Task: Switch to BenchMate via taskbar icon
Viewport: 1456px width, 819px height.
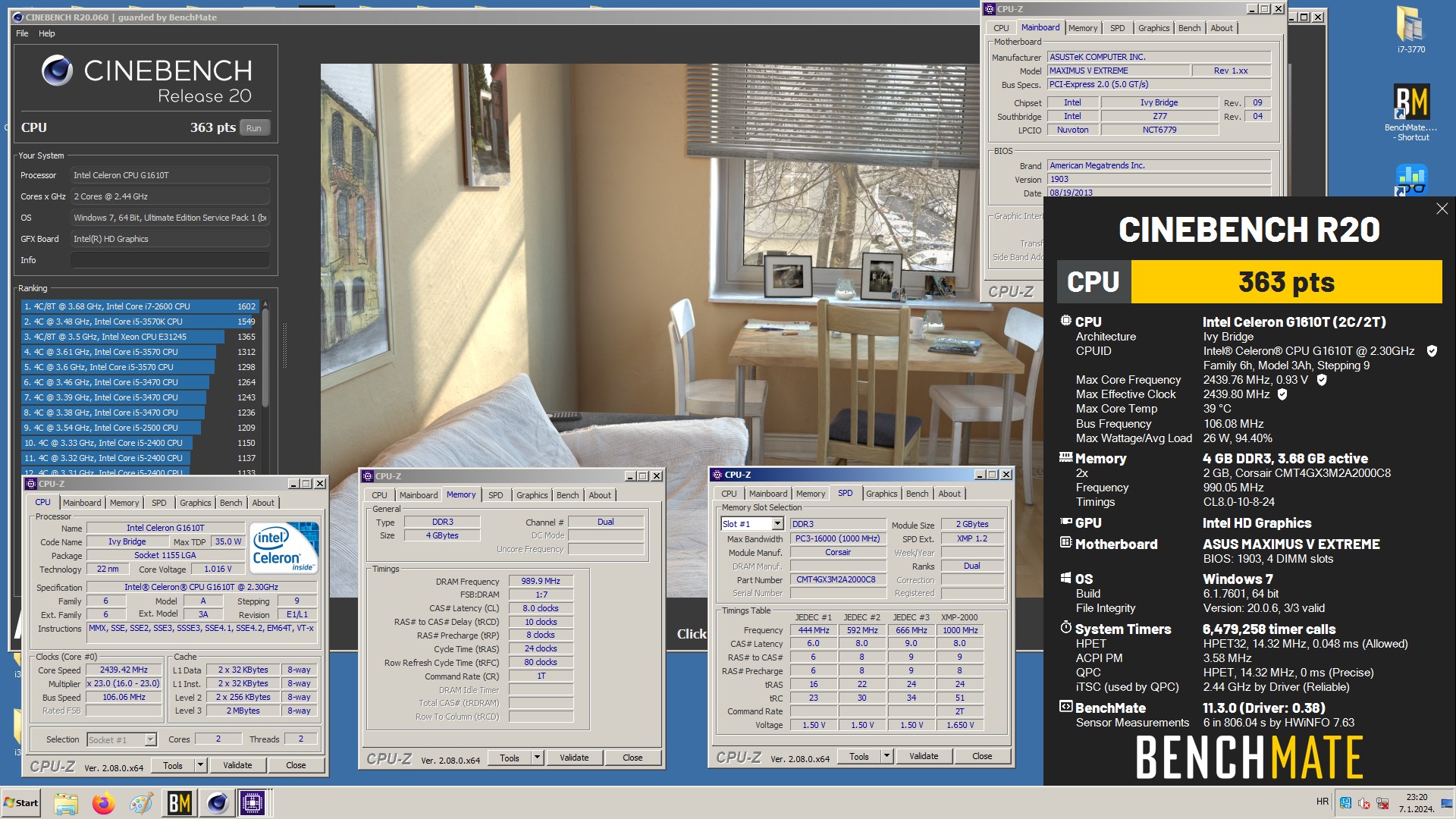Action: (x=179, y=802)
